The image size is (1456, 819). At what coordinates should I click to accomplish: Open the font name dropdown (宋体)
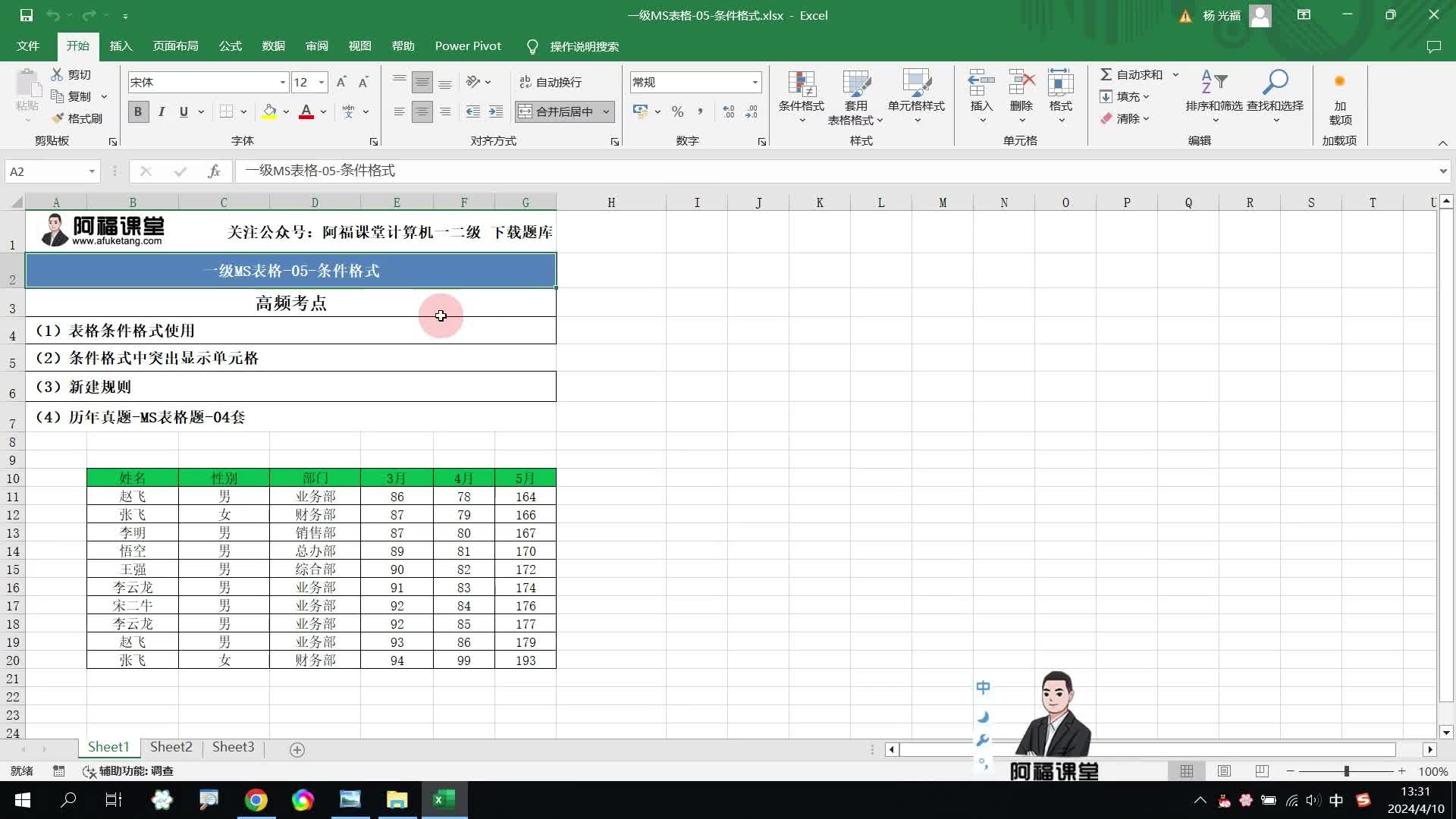click(x=283, y=82)
